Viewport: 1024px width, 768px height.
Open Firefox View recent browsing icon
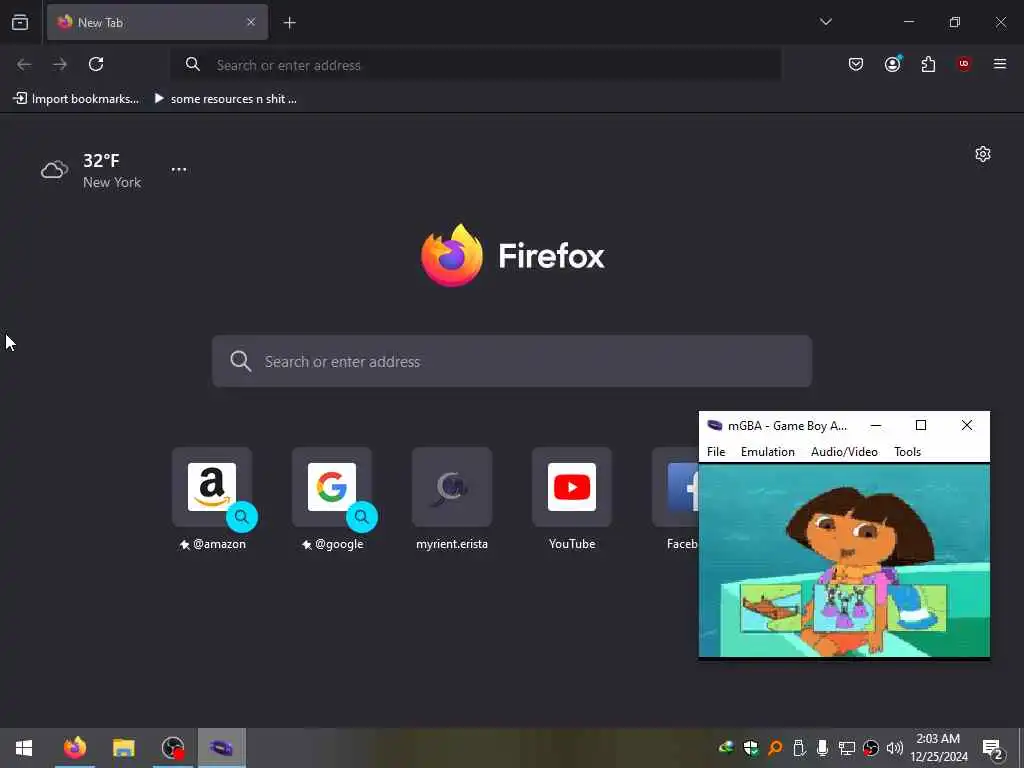20,22
